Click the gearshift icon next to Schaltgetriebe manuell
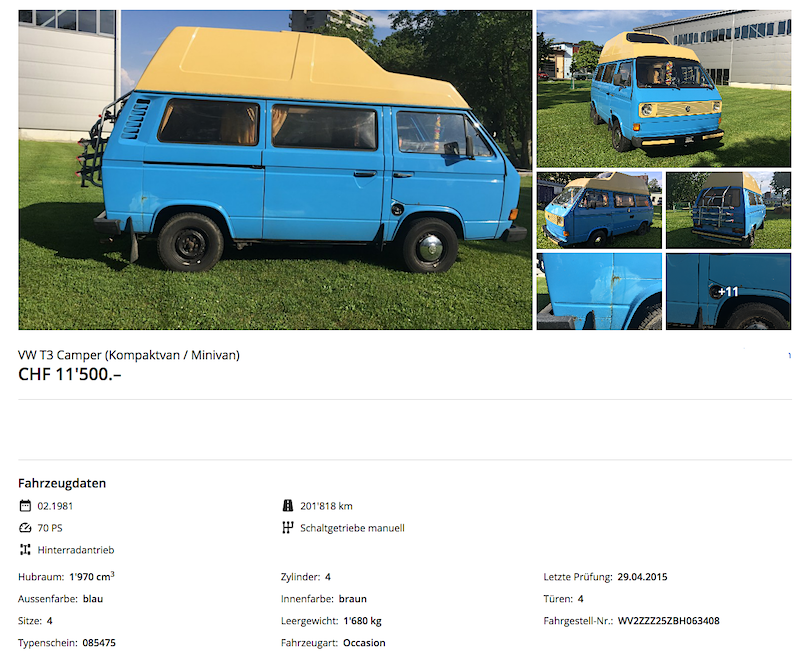The width and height of the screenshot is (800, 661). pyautogui.click(x=288, y=527)
